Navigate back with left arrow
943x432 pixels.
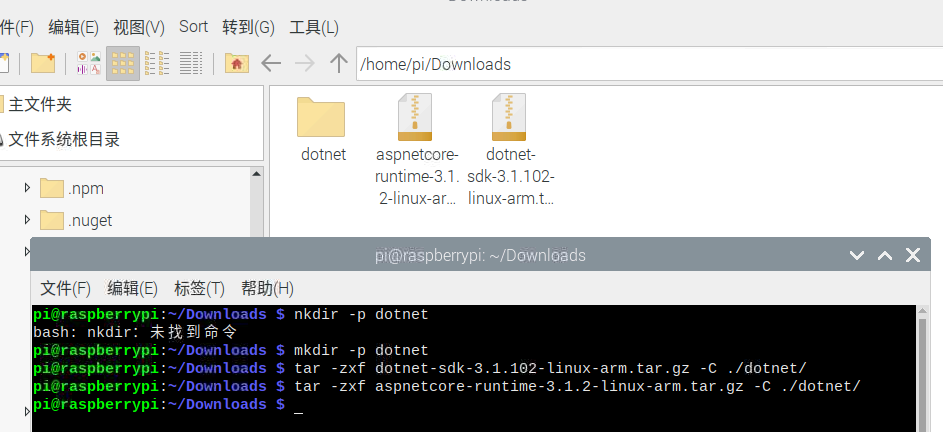click(x=271, y=63)
